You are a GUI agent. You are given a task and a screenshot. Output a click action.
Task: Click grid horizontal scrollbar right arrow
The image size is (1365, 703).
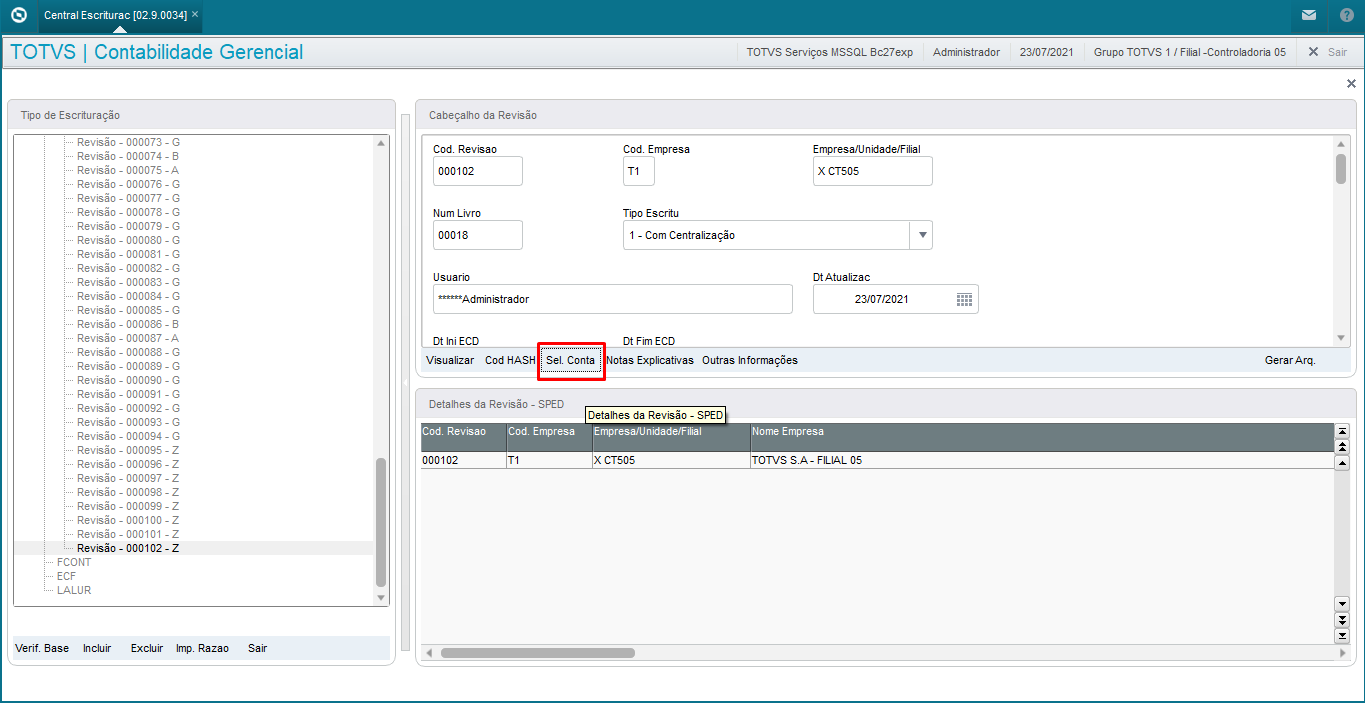click(1341, 653)
